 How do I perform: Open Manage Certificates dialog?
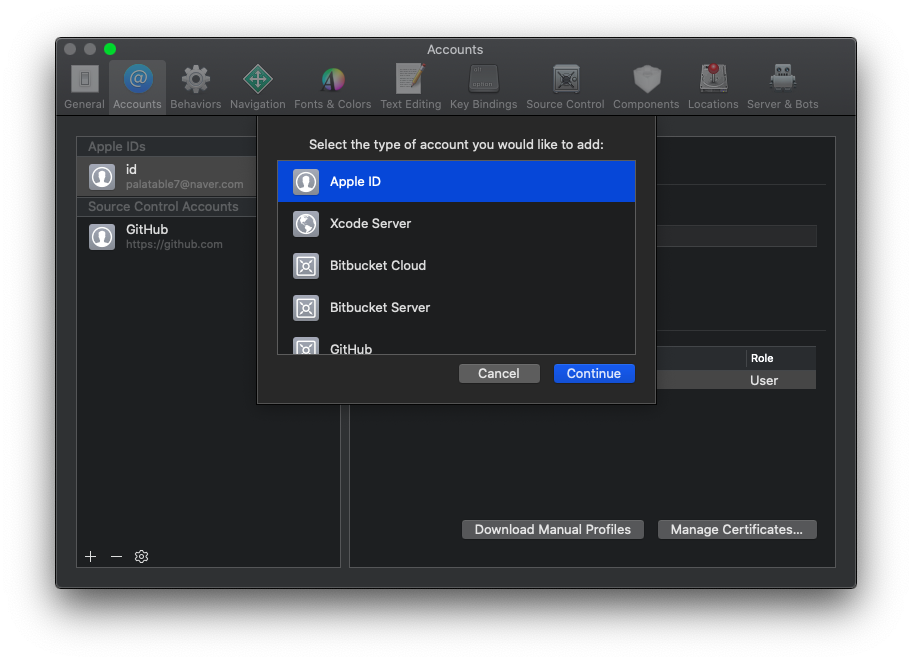737,529
